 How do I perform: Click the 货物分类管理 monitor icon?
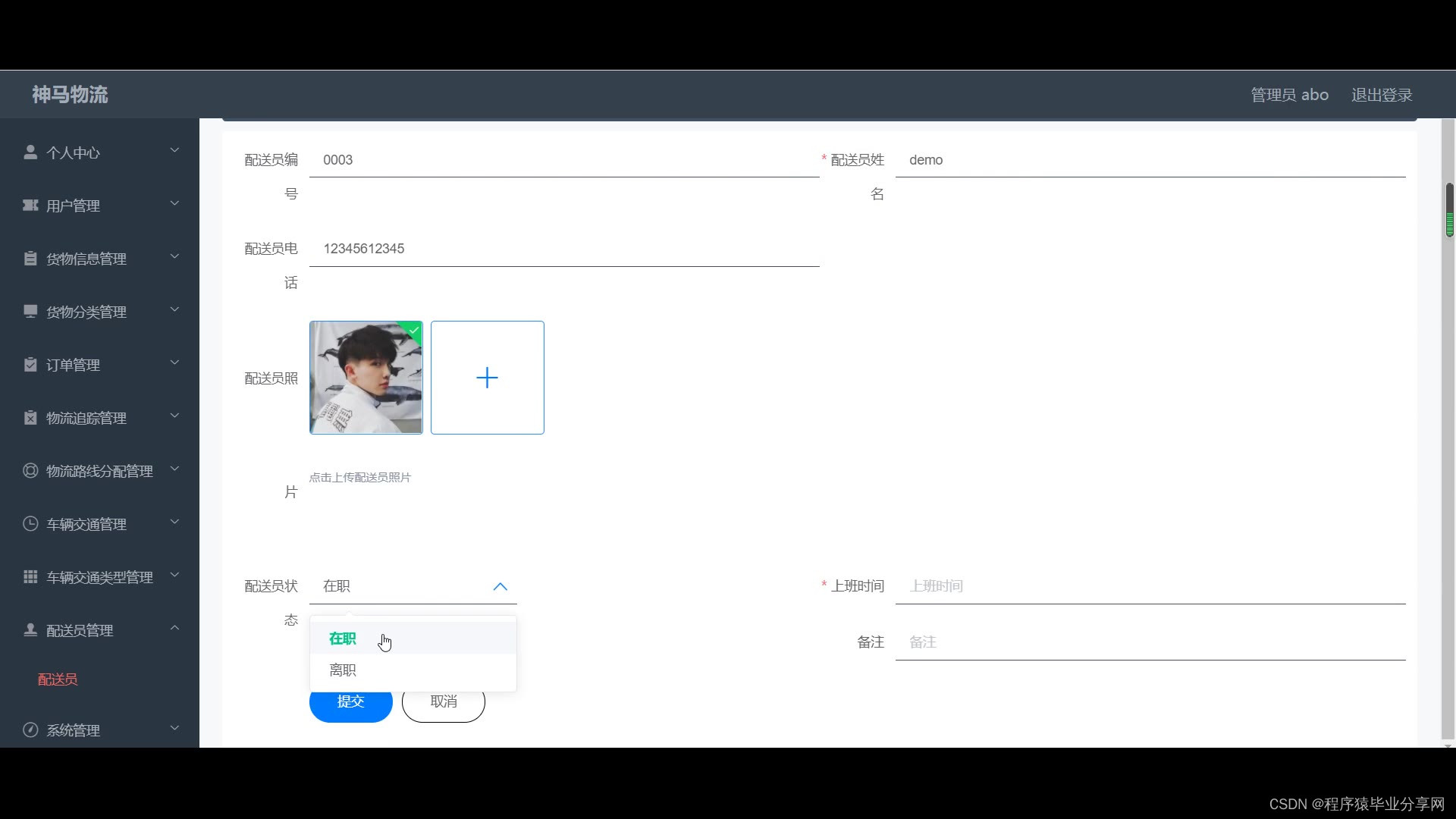pyautogui.click(x=30, y=312)
